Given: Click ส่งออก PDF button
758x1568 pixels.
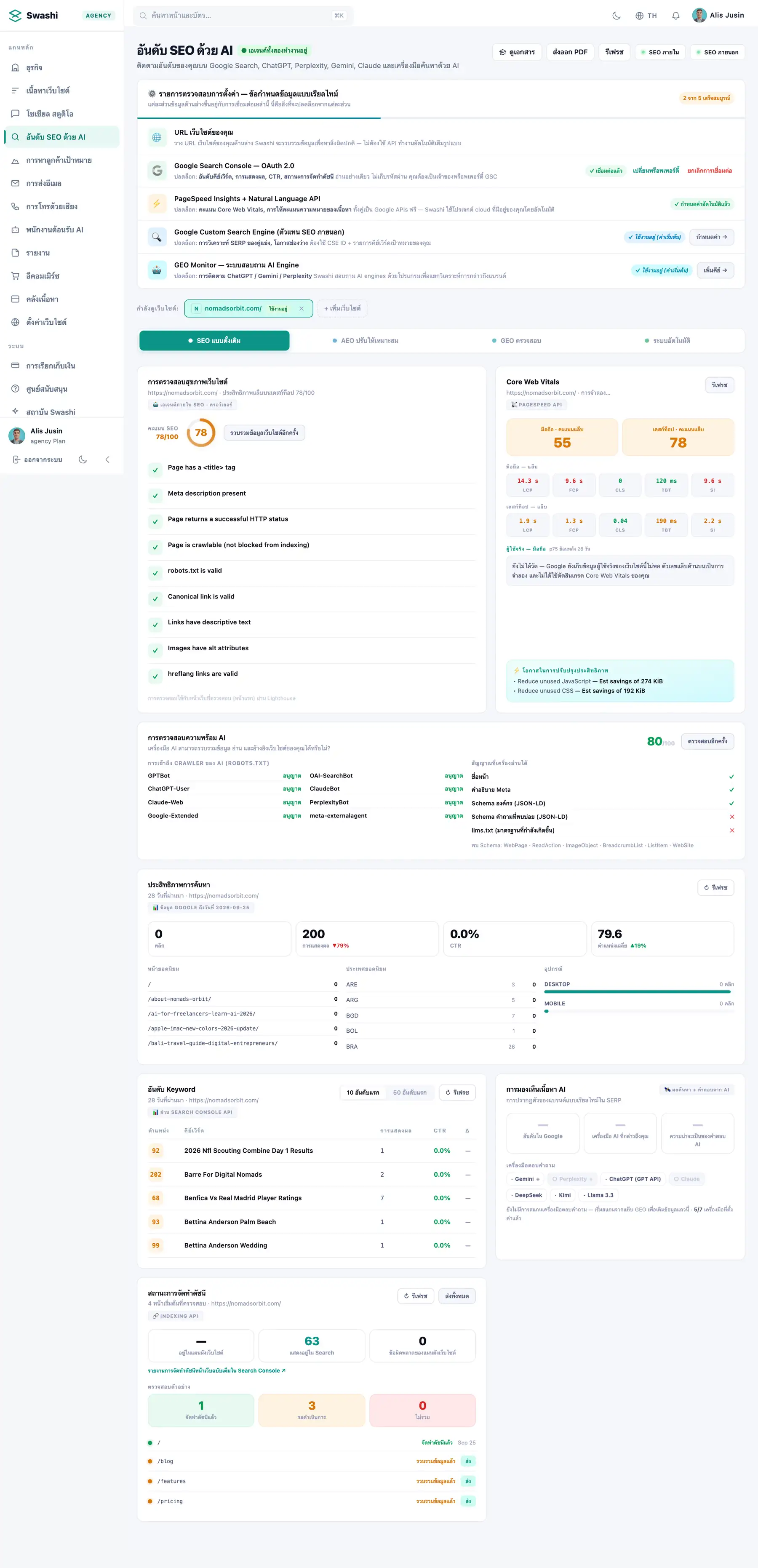Looking at the screenshot, I should [570, 52].
